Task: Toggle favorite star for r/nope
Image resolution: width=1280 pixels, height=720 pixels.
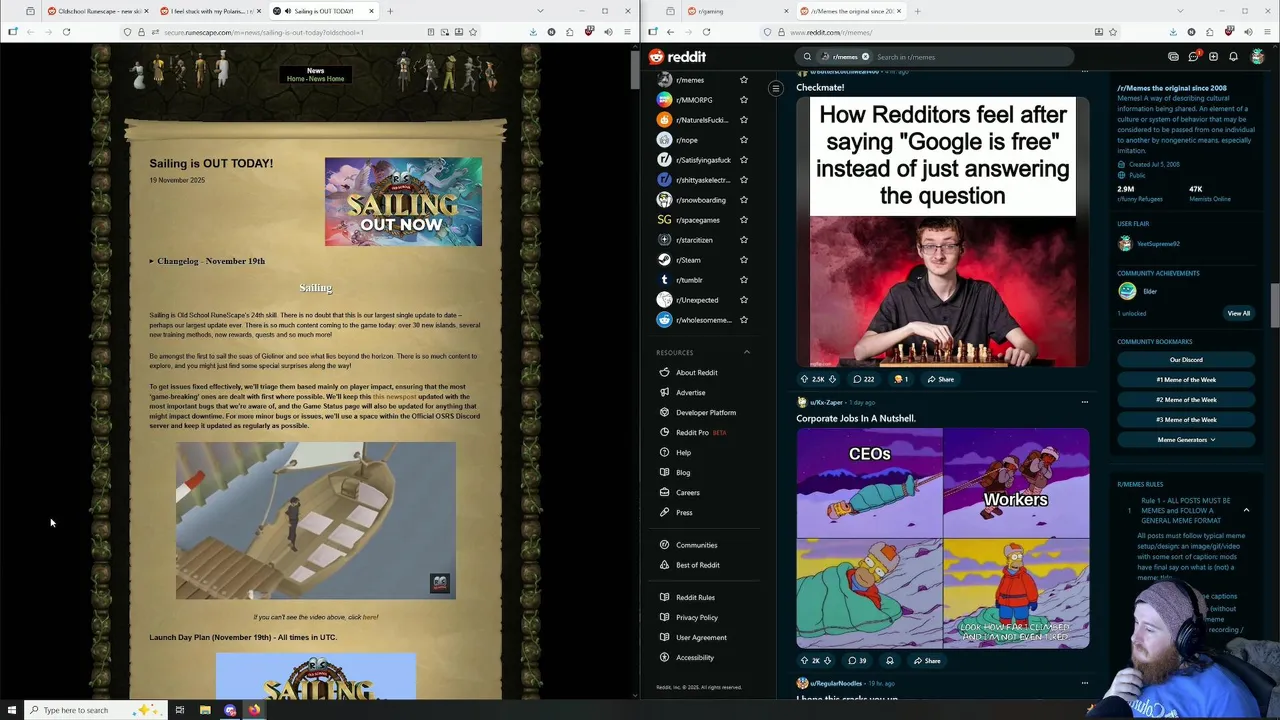Action: click(x=743, y=140)
